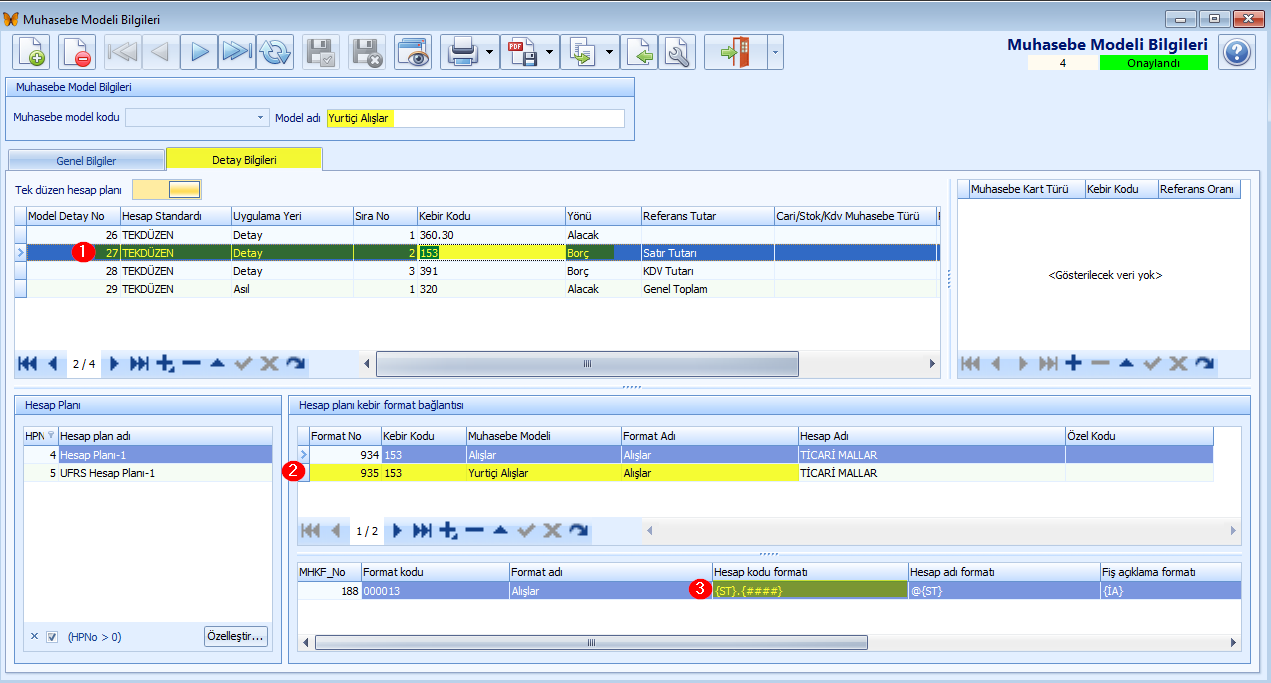Expand the print options dropdown arrow
The width and height of the screenshot is (1271, 683).
point(489,53)
